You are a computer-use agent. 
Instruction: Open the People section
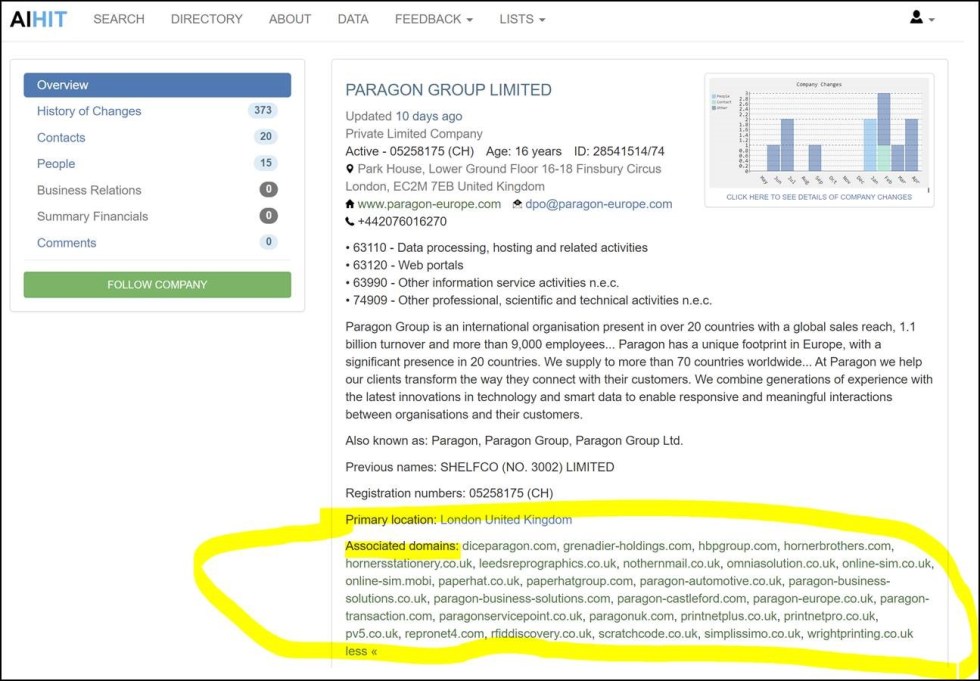(56, 164)
